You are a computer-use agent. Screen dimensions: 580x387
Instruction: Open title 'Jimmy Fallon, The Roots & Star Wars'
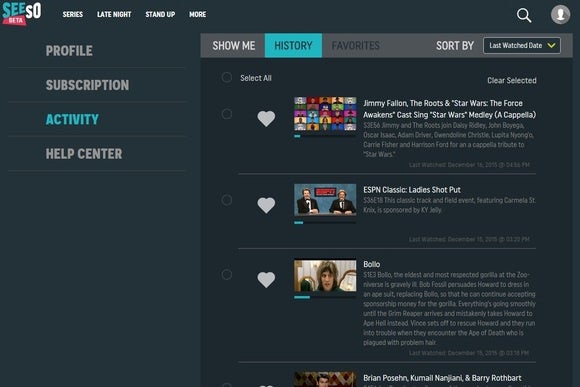(x=449, y=109)
